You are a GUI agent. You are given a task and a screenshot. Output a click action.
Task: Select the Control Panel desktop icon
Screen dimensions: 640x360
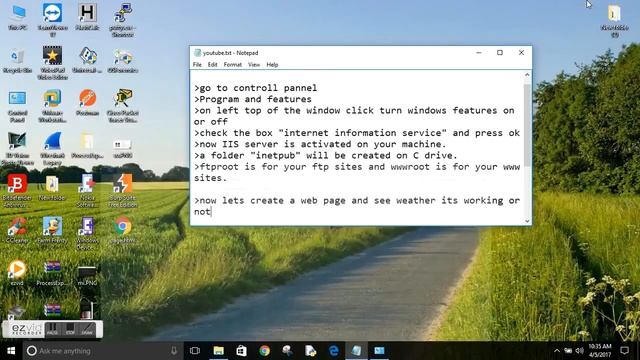18,107
